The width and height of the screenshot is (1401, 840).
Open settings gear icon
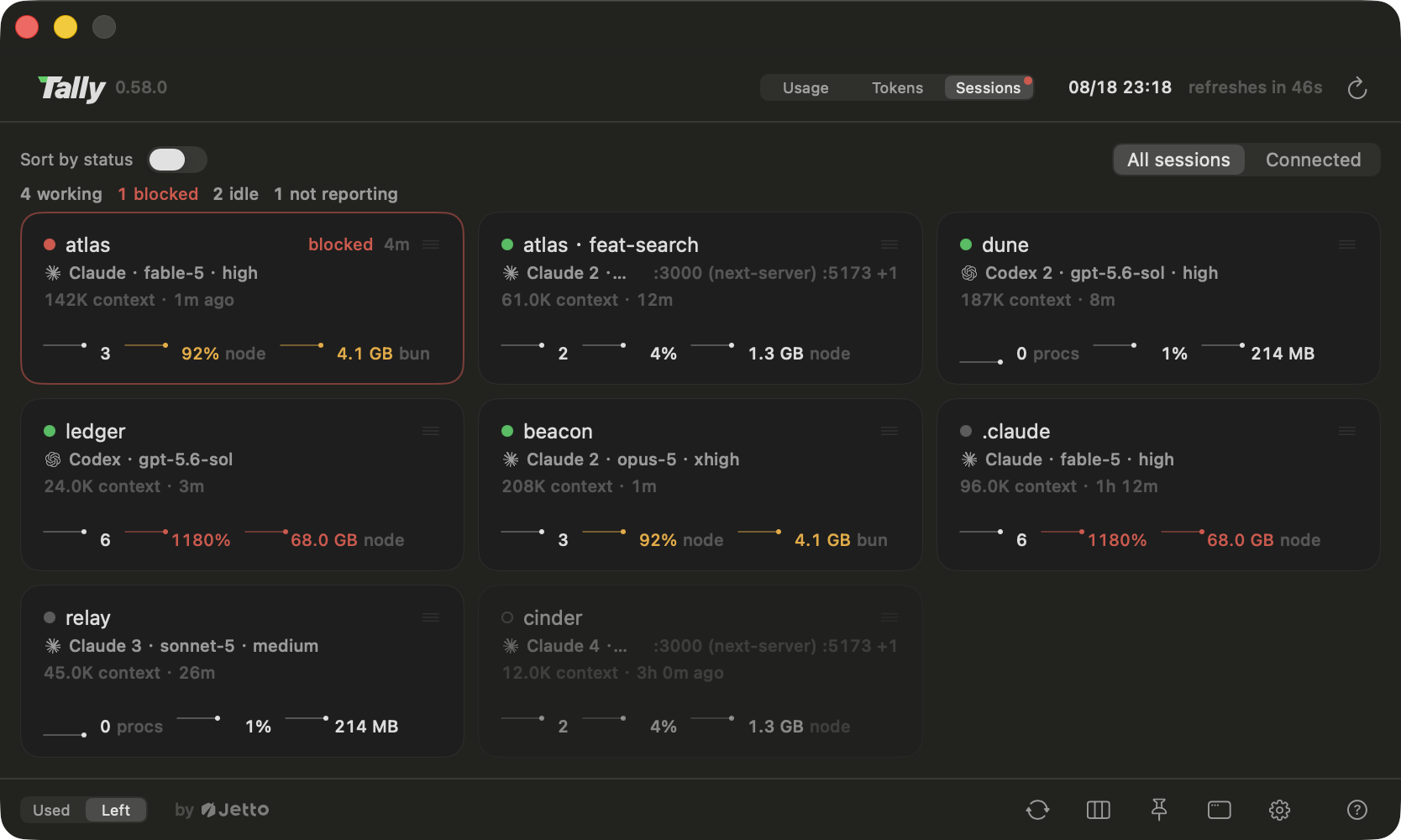pyautogui.click(x=1279, y=810)
